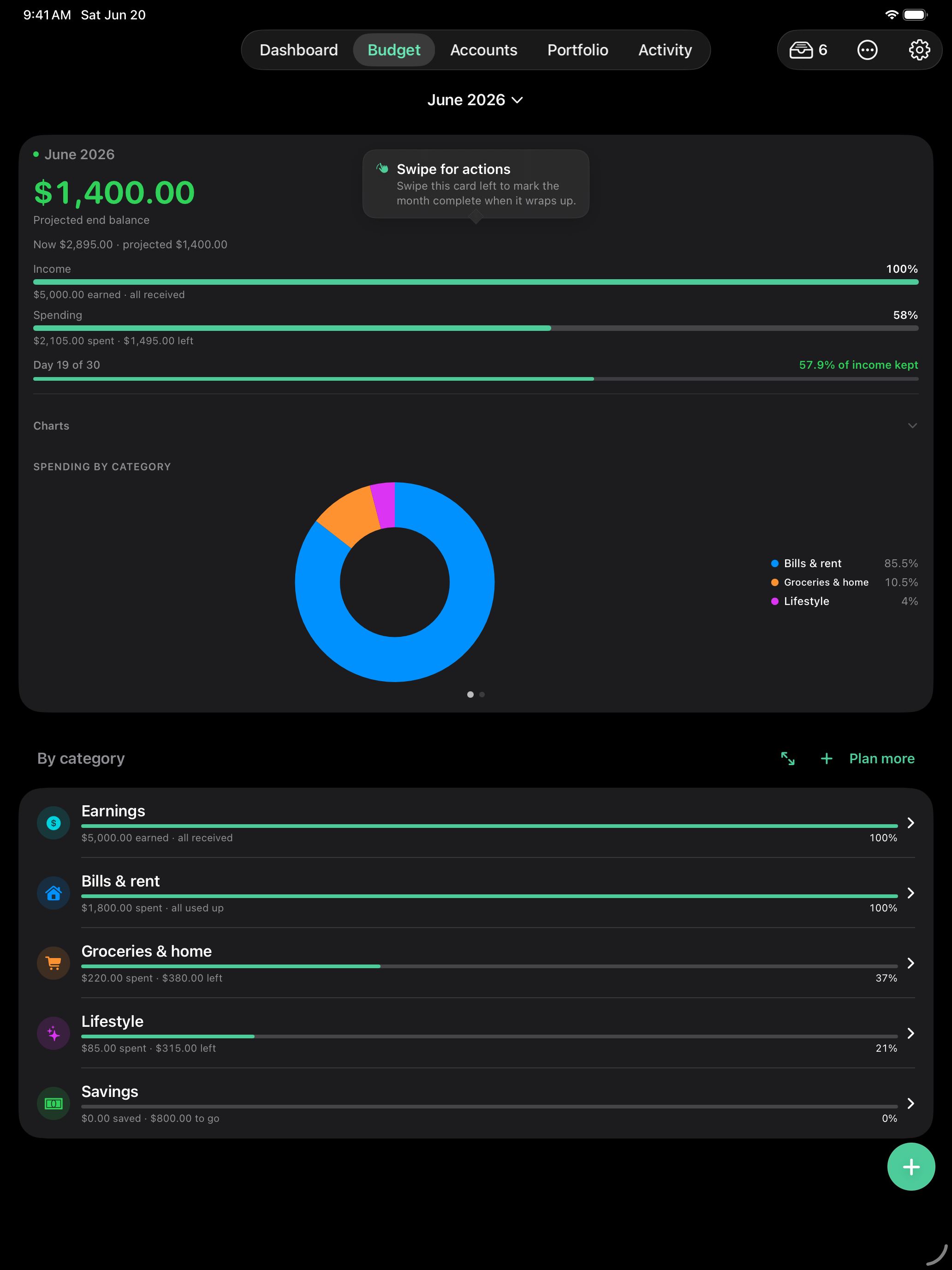
Task: Click '$1,800.00 spent · all used up'
Action: point(153,908)
